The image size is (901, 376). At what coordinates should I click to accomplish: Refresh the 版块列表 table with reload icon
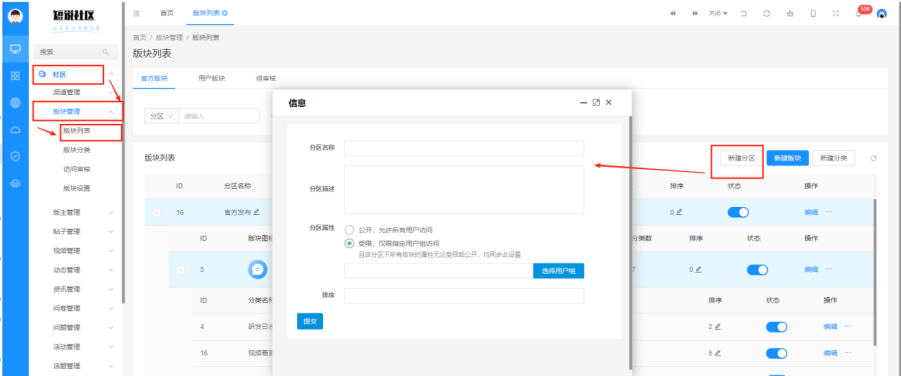(x=873, y=158)
